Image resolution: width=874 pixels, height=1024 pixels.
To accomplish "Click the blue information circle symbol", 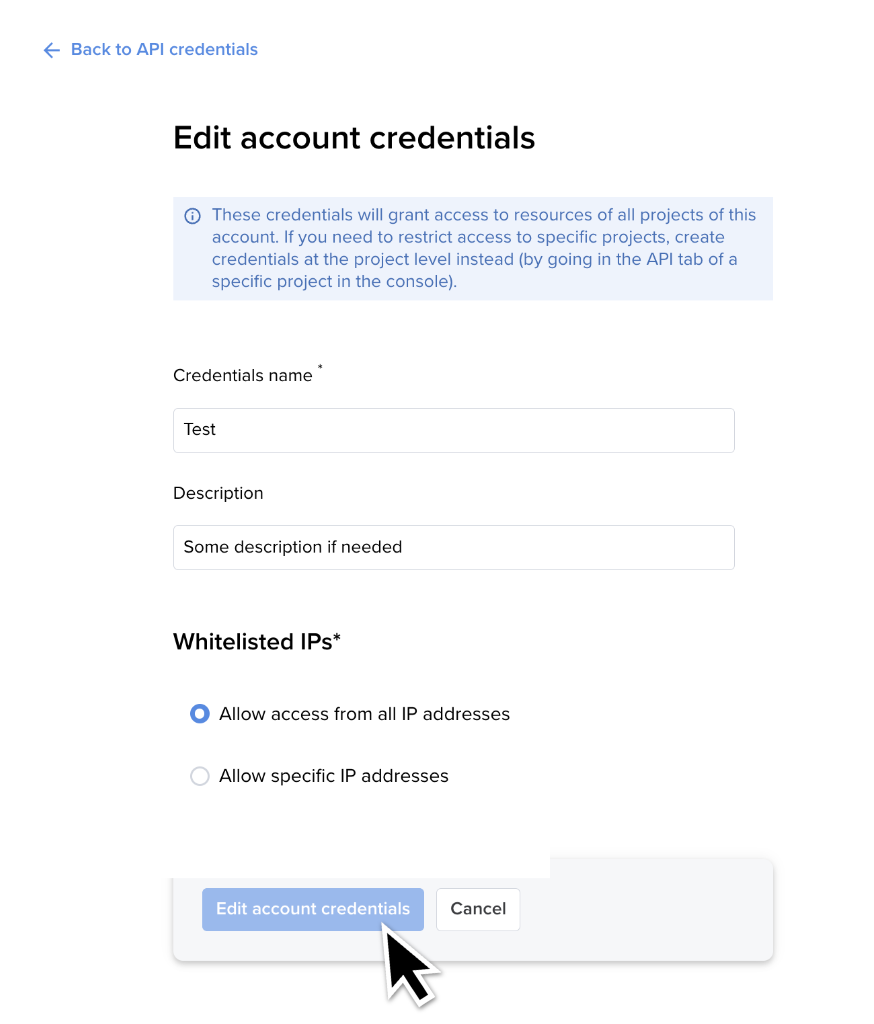I will [190, 215].
